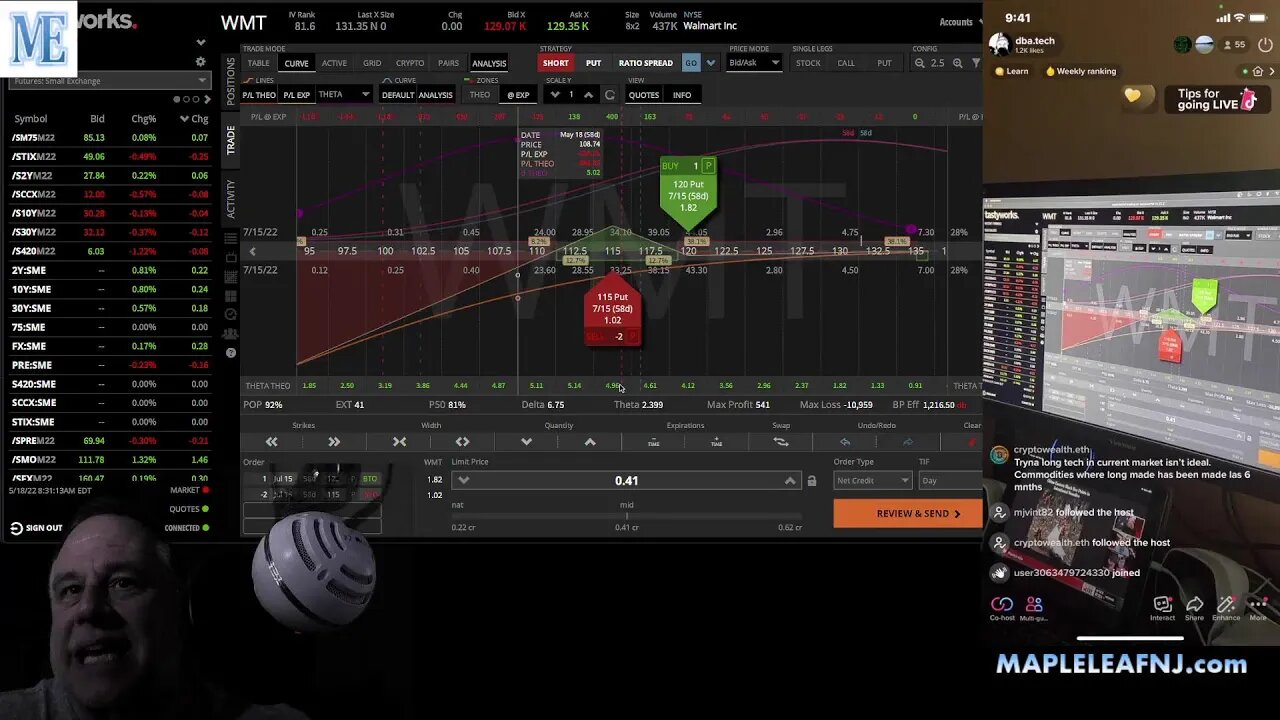This screenshot has width=1280, height=720.
Task: Raise limit price with right chevron
Action: coord(789,481)
